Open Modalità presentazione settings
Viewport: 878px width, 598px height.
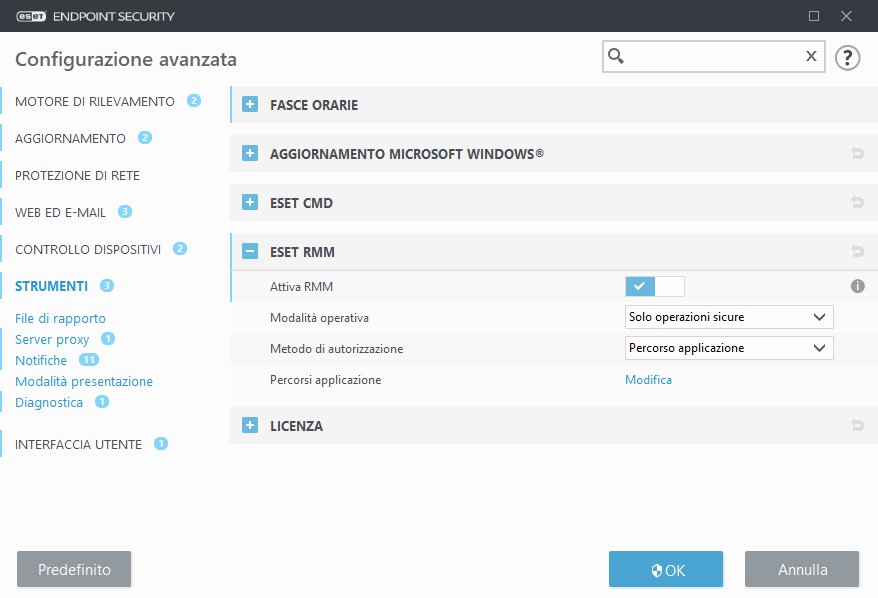click(x=84, y=381)
